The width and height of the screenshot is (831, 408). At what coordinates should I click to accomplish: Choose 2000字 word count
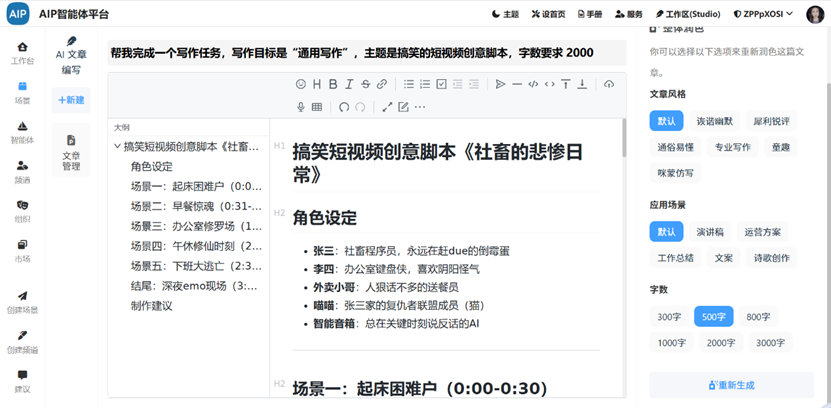[x=721, y=342]
